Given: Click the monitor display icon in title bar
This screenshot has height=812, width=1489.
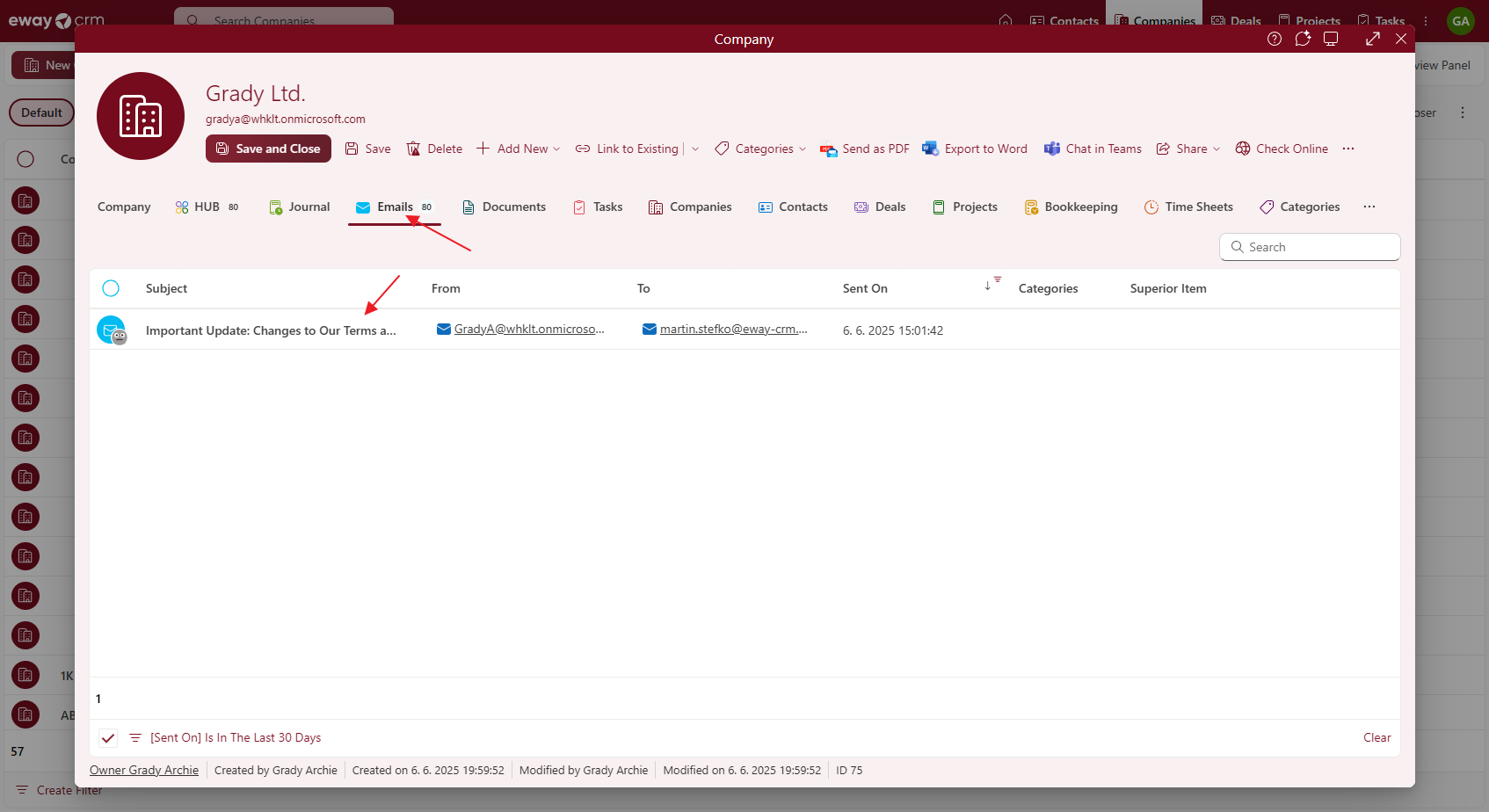Looking at the screenshot, I should point(1331,39).
